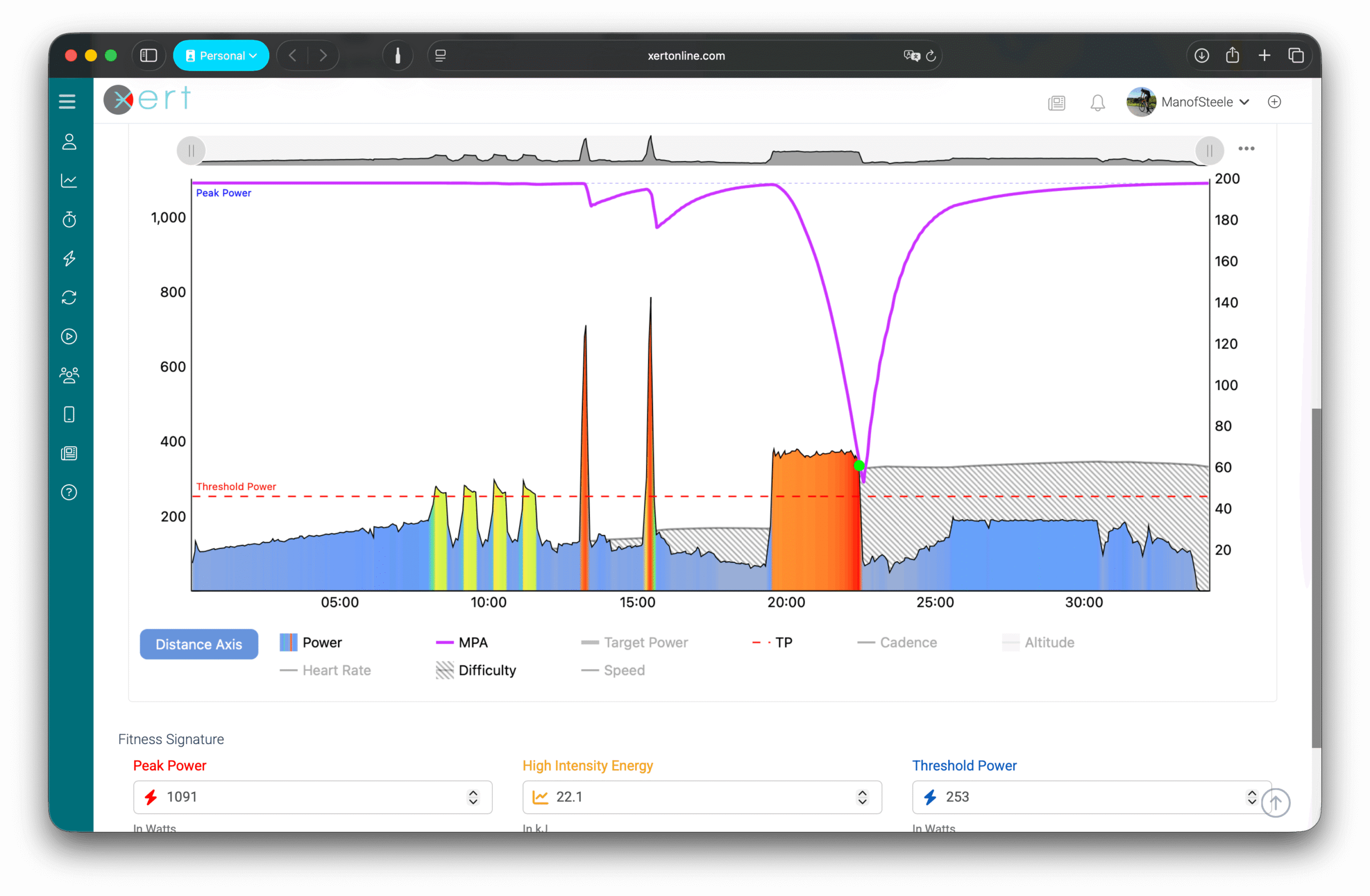Open the line chart progress icon
Viewport: 1370px width, 896px height.
(x=69, y=181)
